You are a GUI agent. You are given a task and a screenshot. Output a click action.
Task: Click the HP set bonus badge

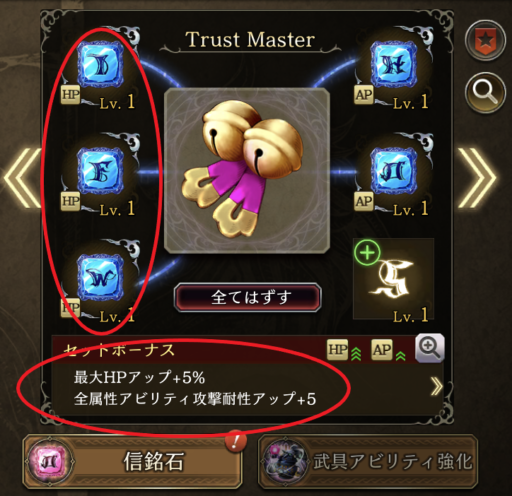point(337,350)
